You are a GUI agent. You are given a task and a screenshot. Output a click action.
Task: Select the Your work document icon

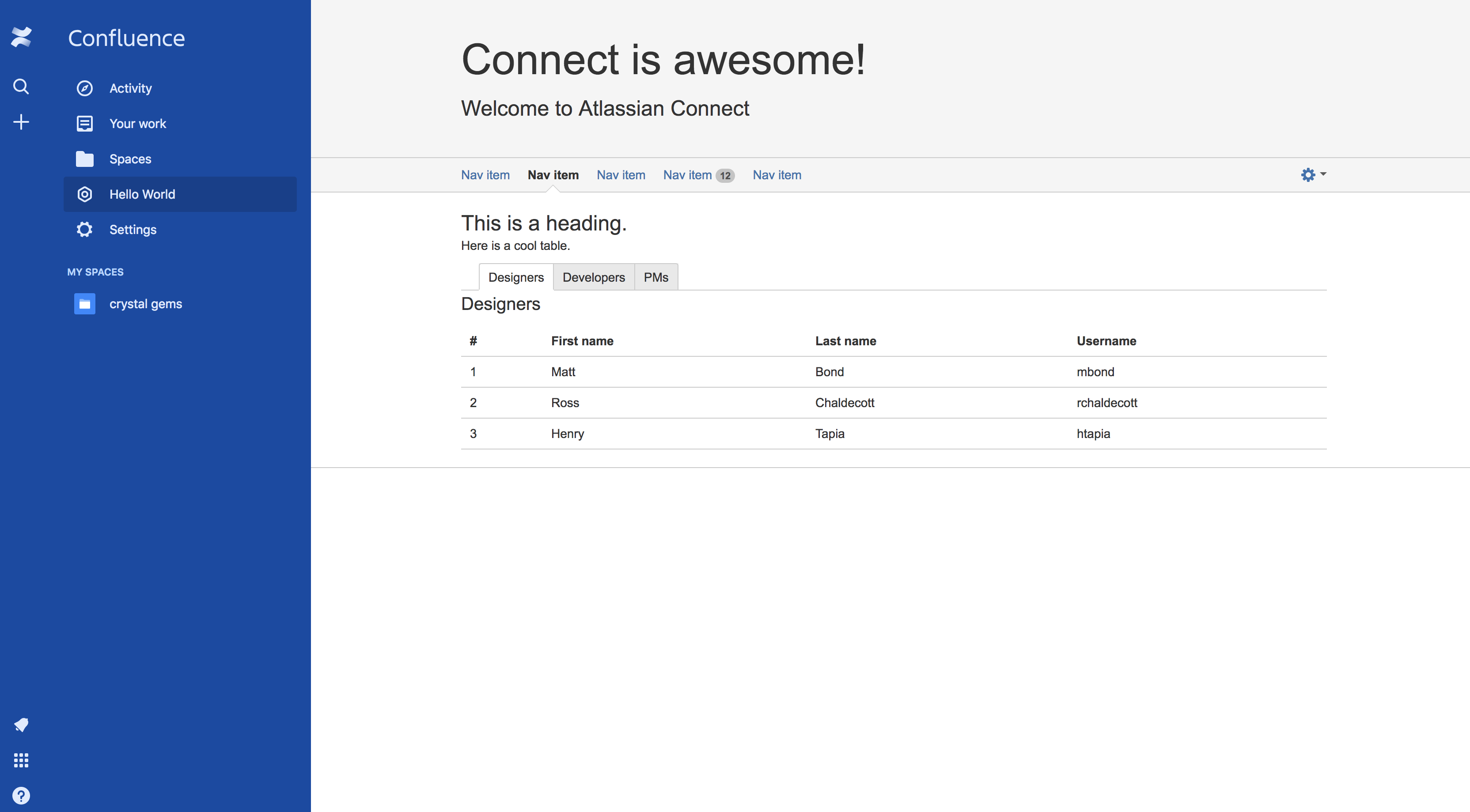coord(84,123)
